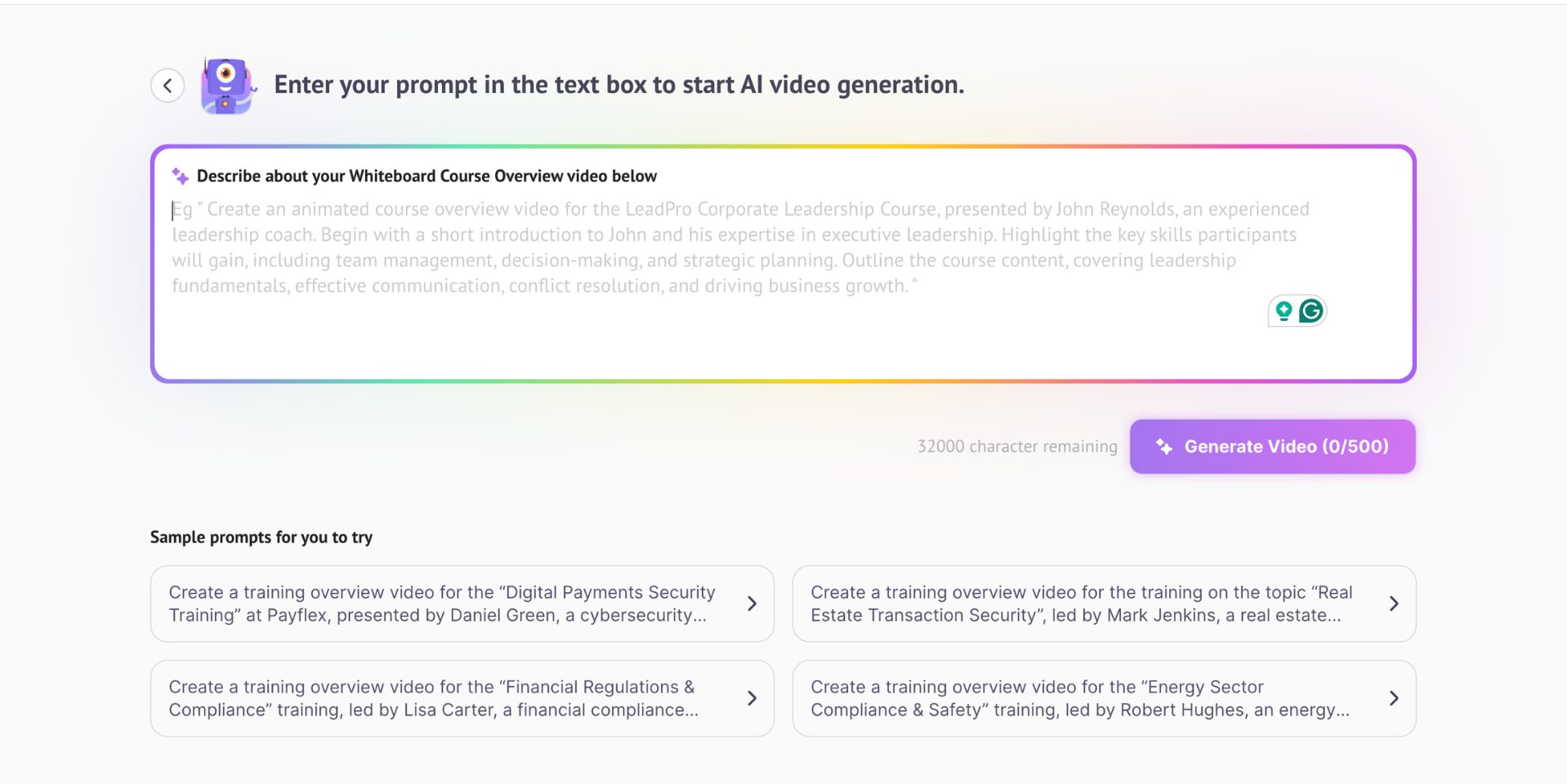Click the green lightbulb icon in prompt box
The width and height of the screenshot is (1567, 784).
[1284, 311]
